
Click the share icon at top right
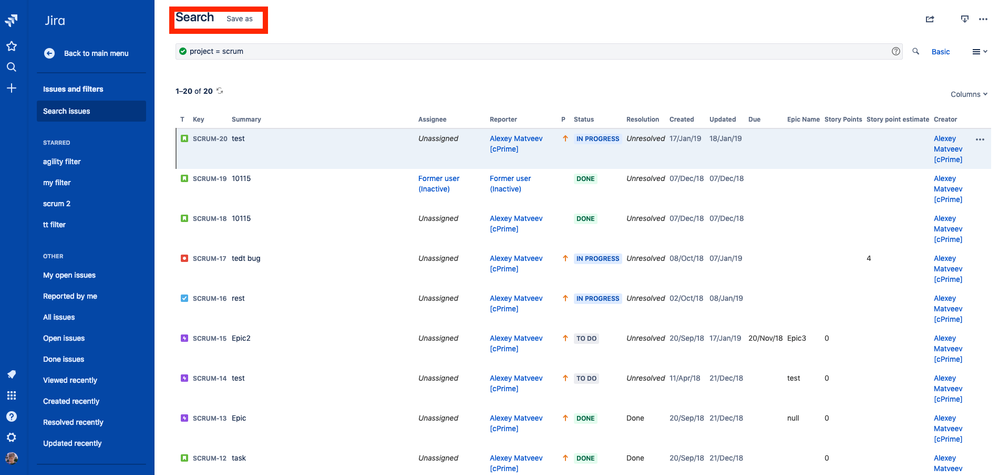pos(930,19)
